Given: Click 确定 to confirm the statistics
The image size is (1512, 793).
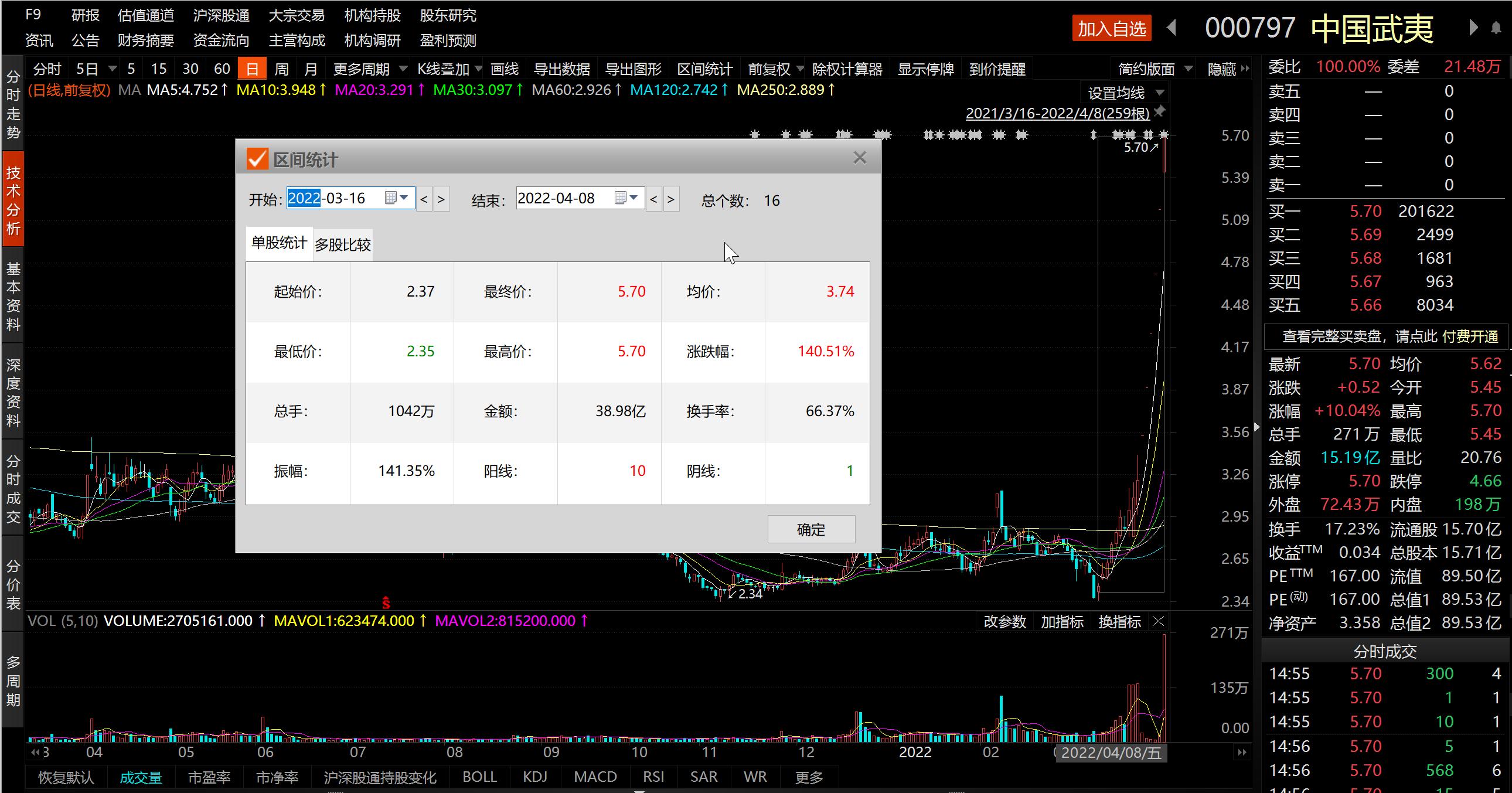Looking at the screenshot, I should click(x=811, y=529).
